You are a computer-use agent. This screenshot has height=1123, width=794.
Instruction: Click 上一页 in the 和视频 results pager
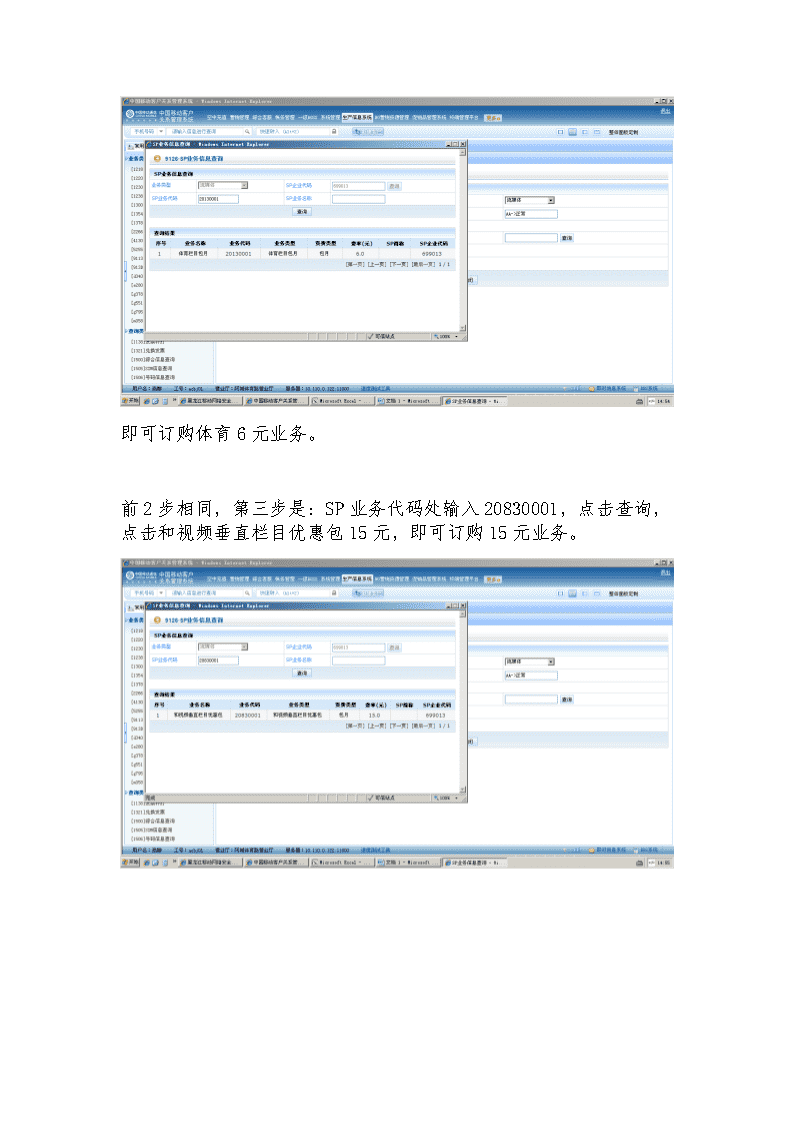(378, 726)
